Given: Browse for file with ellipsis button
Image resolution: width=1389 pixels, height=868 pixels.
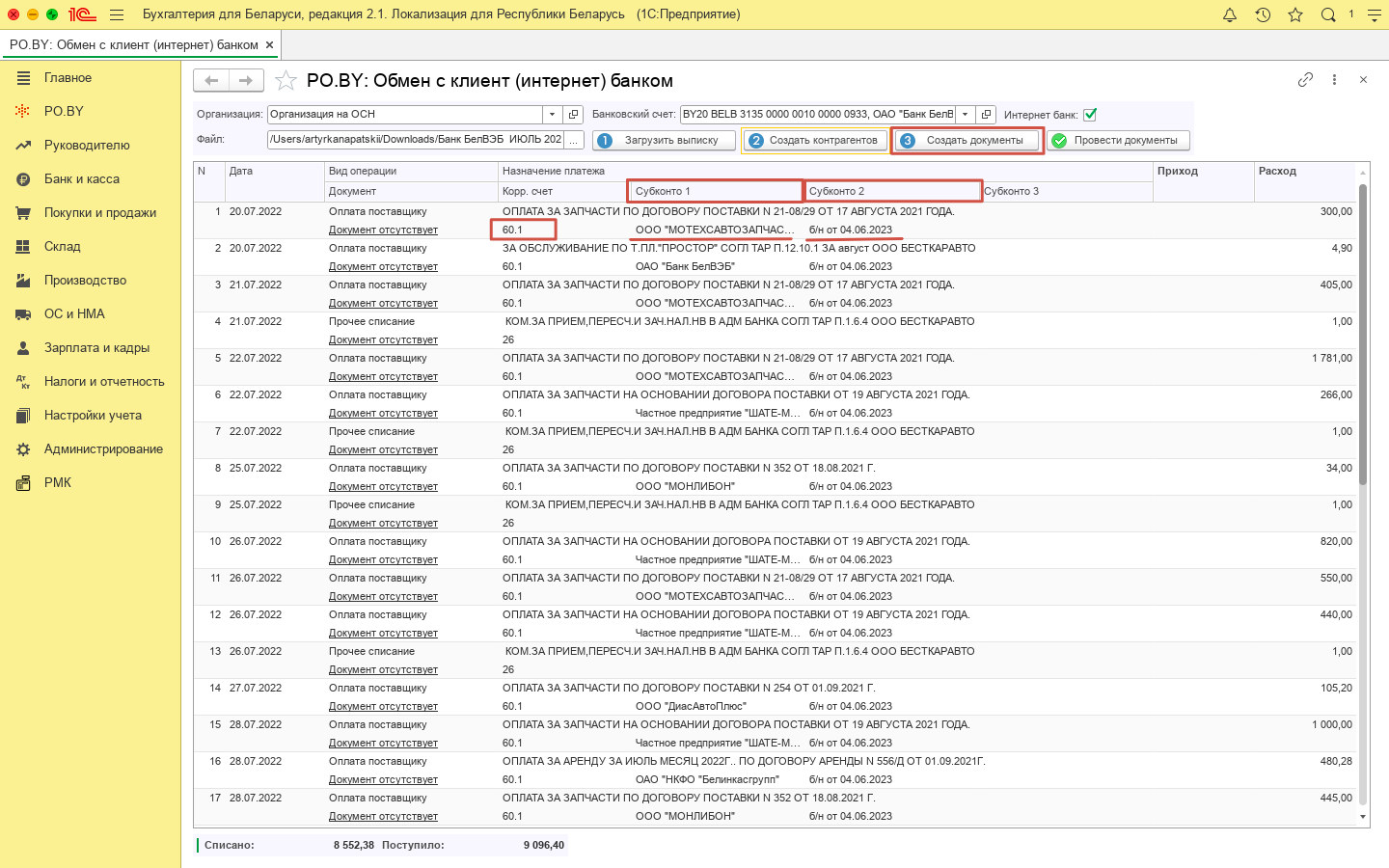Looking at the screenshot, I should click(574, 139).
